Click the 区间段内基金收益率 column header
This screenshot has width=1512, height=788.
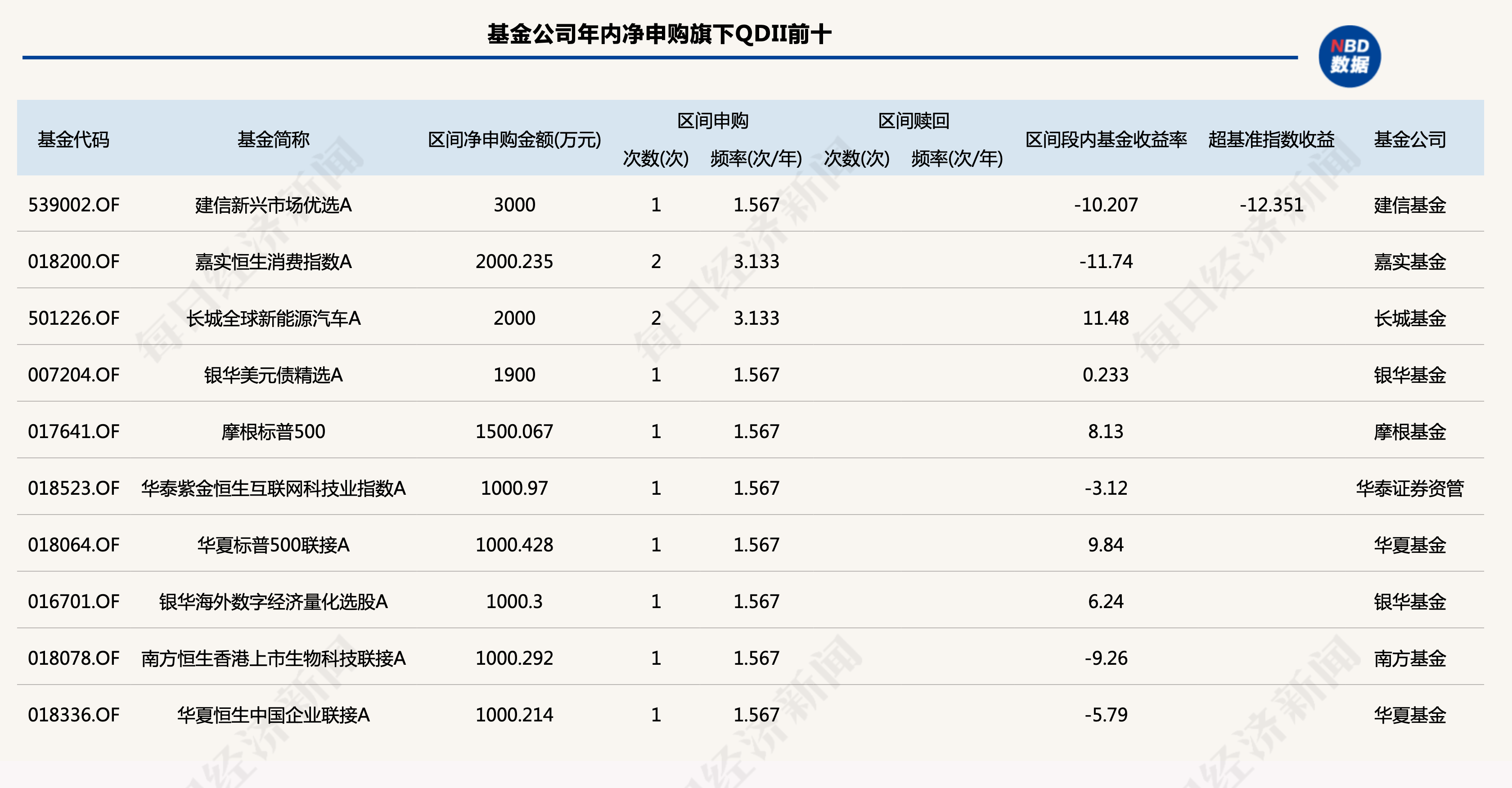pyautogui.click(x=1106, y=139)
